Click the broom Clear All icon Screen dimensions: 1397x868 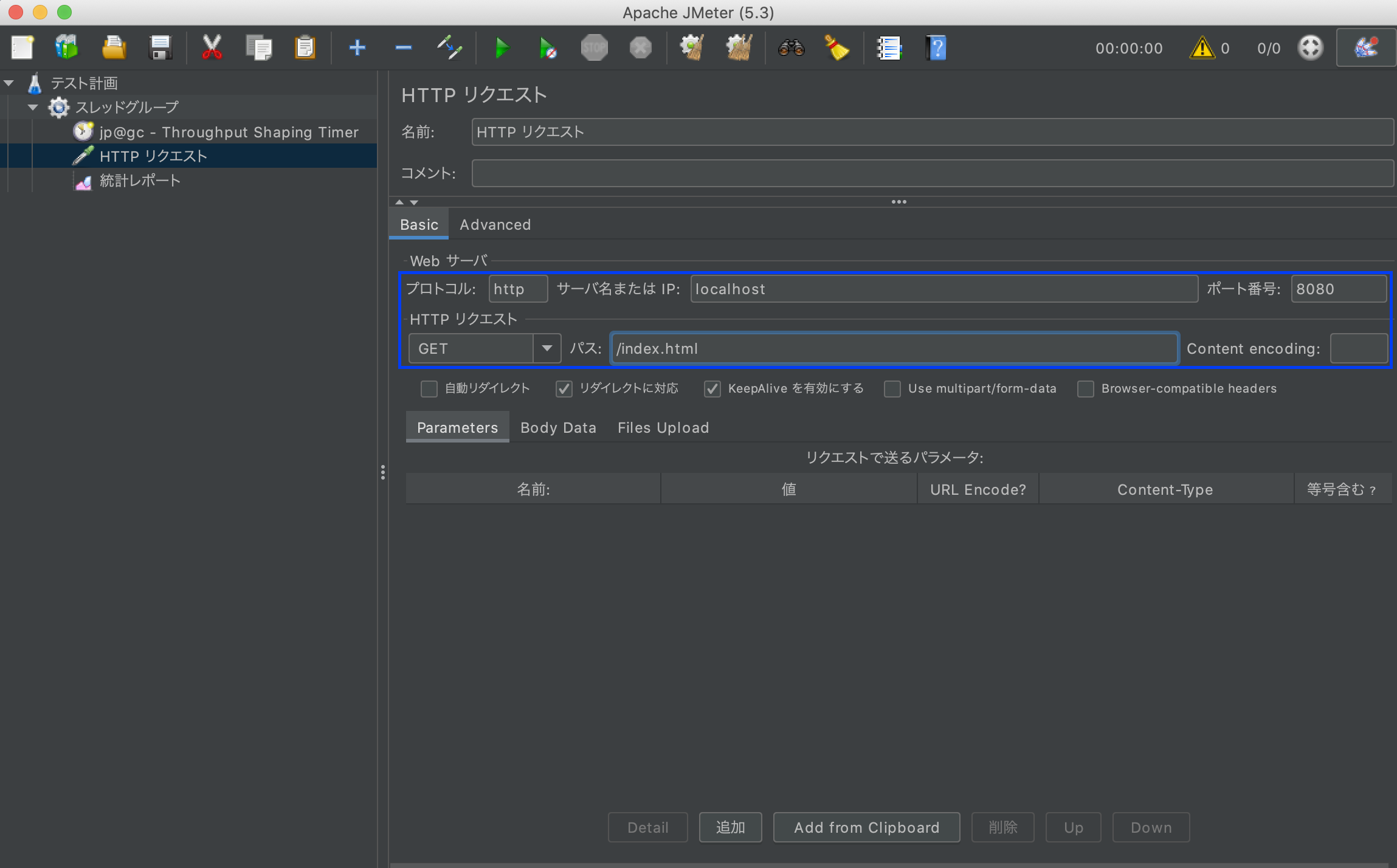836,47
